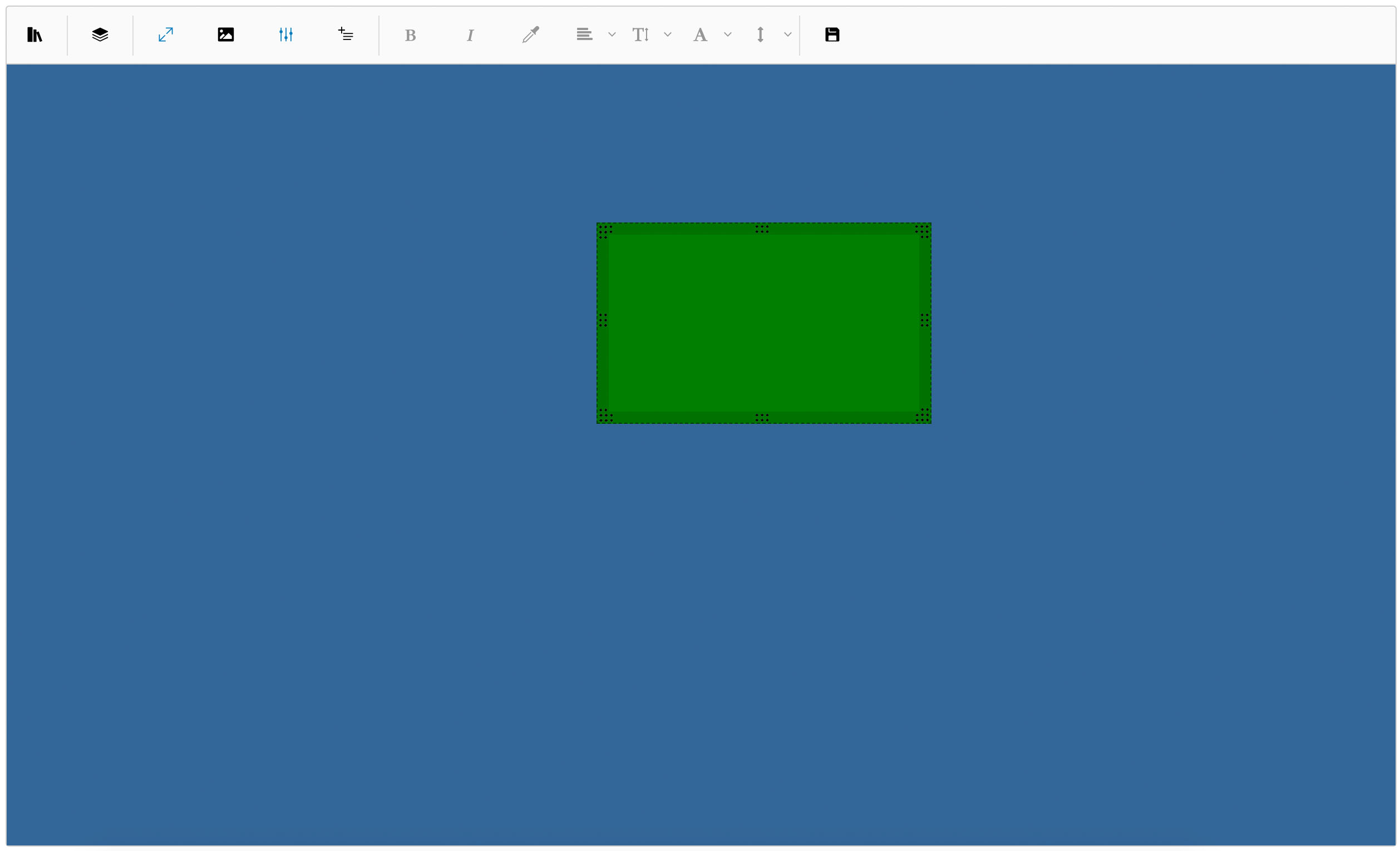Click the text alignment lines icon
1400x851 pixels.
584,34
